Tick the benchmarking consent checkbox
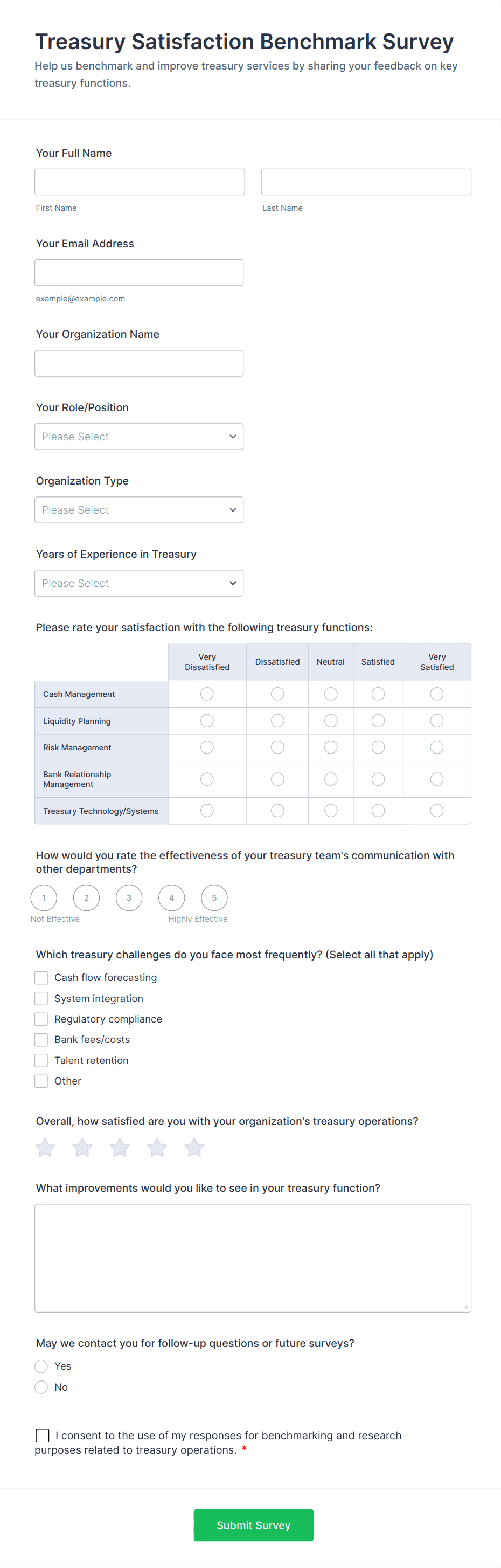This screenshot has height=1568, width=501. click(x=43, y=1436)
